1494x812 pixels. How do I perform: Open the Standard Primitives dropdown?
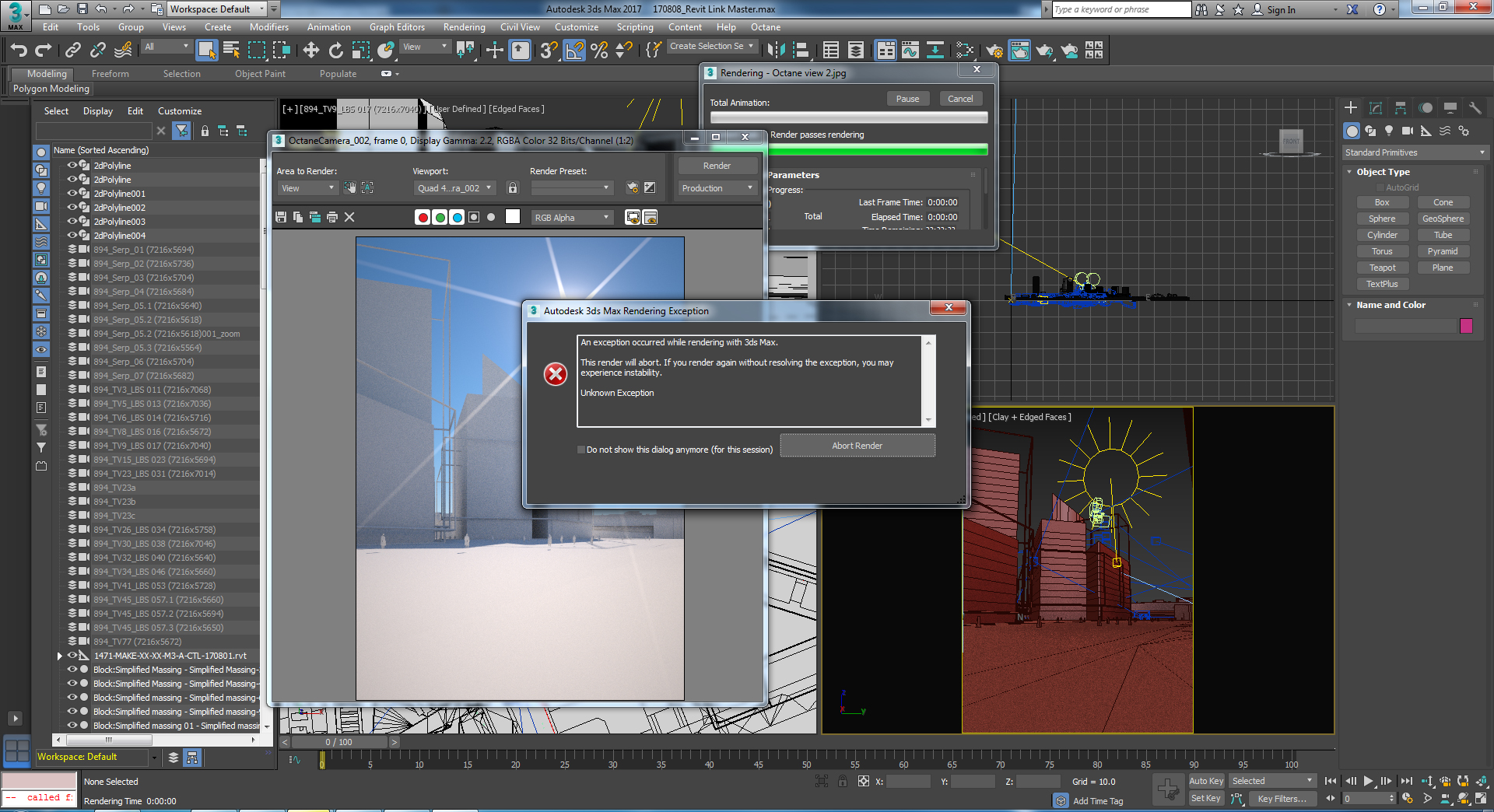coord(1415,152)
